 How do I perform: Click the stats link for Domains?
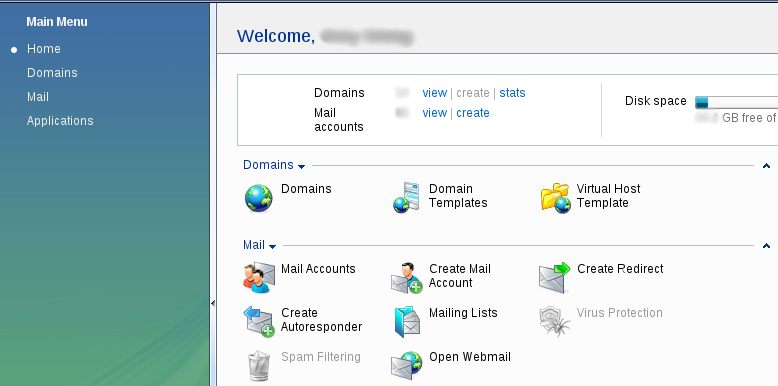(x=512, y=93)
